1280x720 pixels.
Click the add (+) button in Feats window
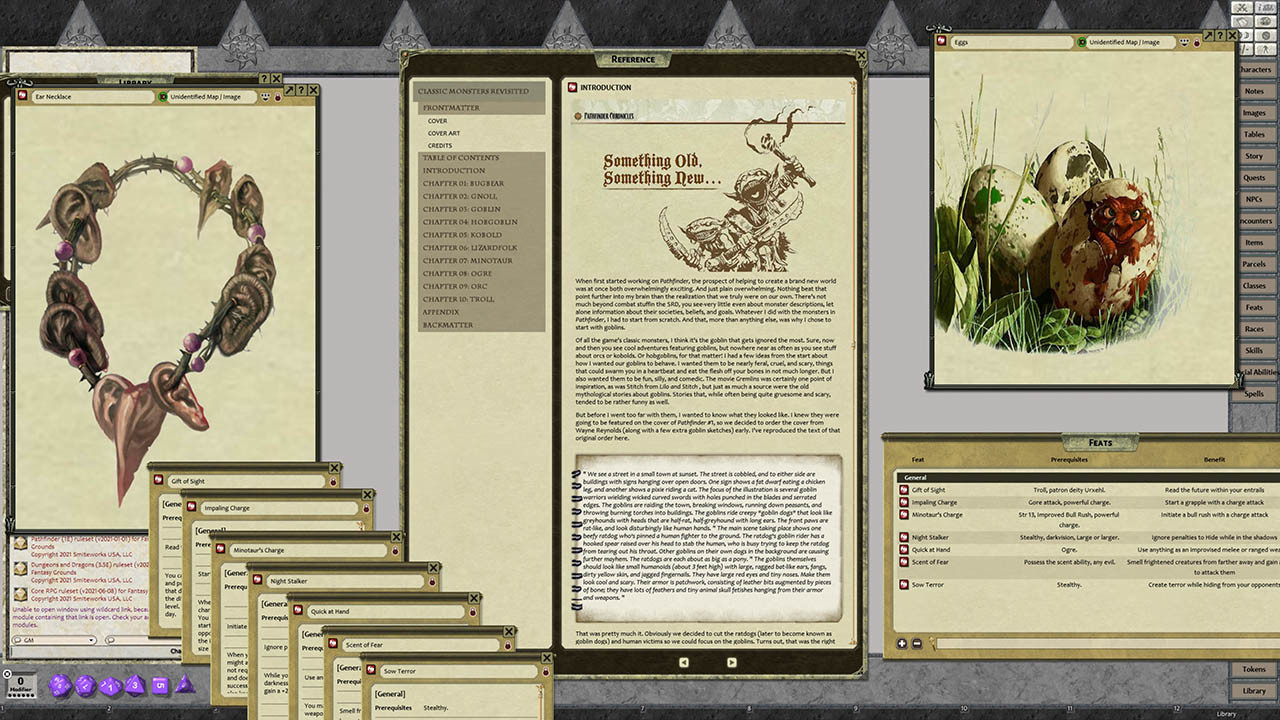click(902, 643)
